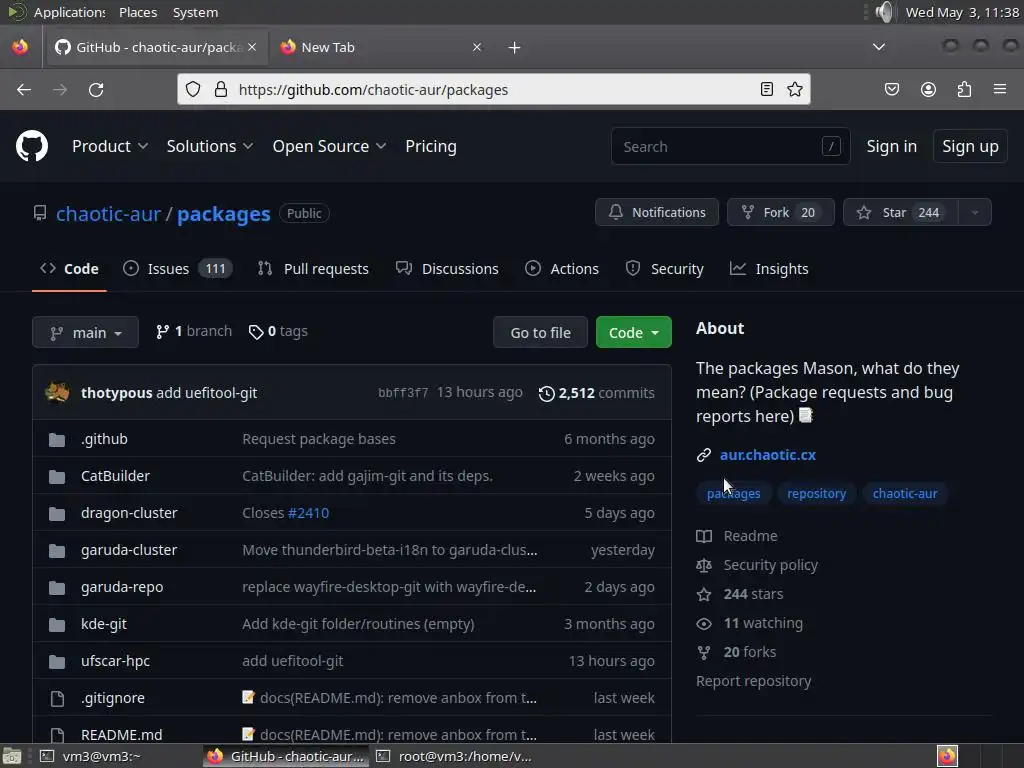
Task: Open the Places menu
Action: point(138,12)
